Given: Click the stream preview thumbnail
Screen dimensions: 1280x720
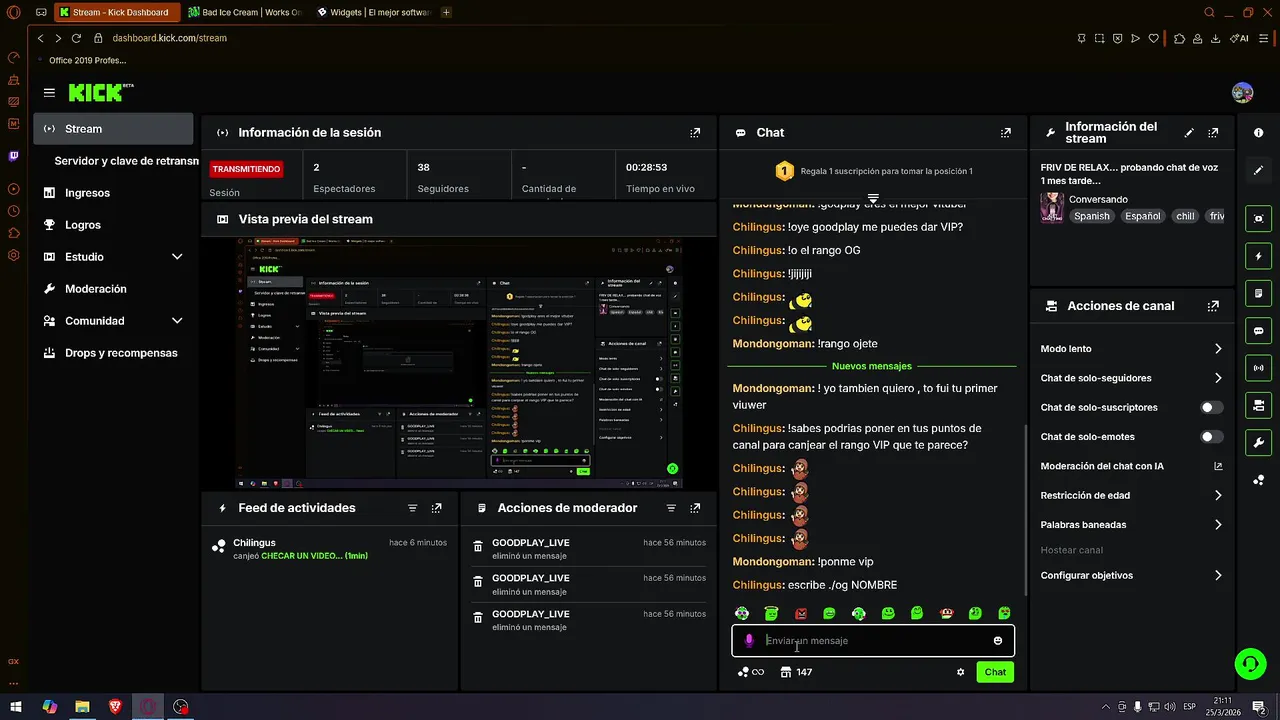Looking at the screenshot, I should click(x=460, y=363).
